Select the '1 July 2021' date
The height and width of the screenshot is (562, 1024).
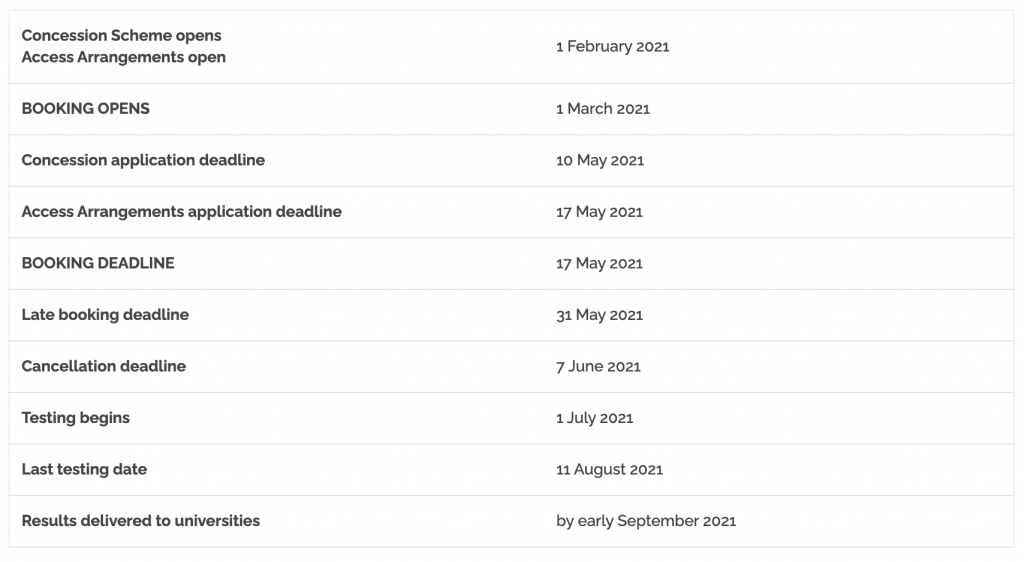[x=594, y=418]
